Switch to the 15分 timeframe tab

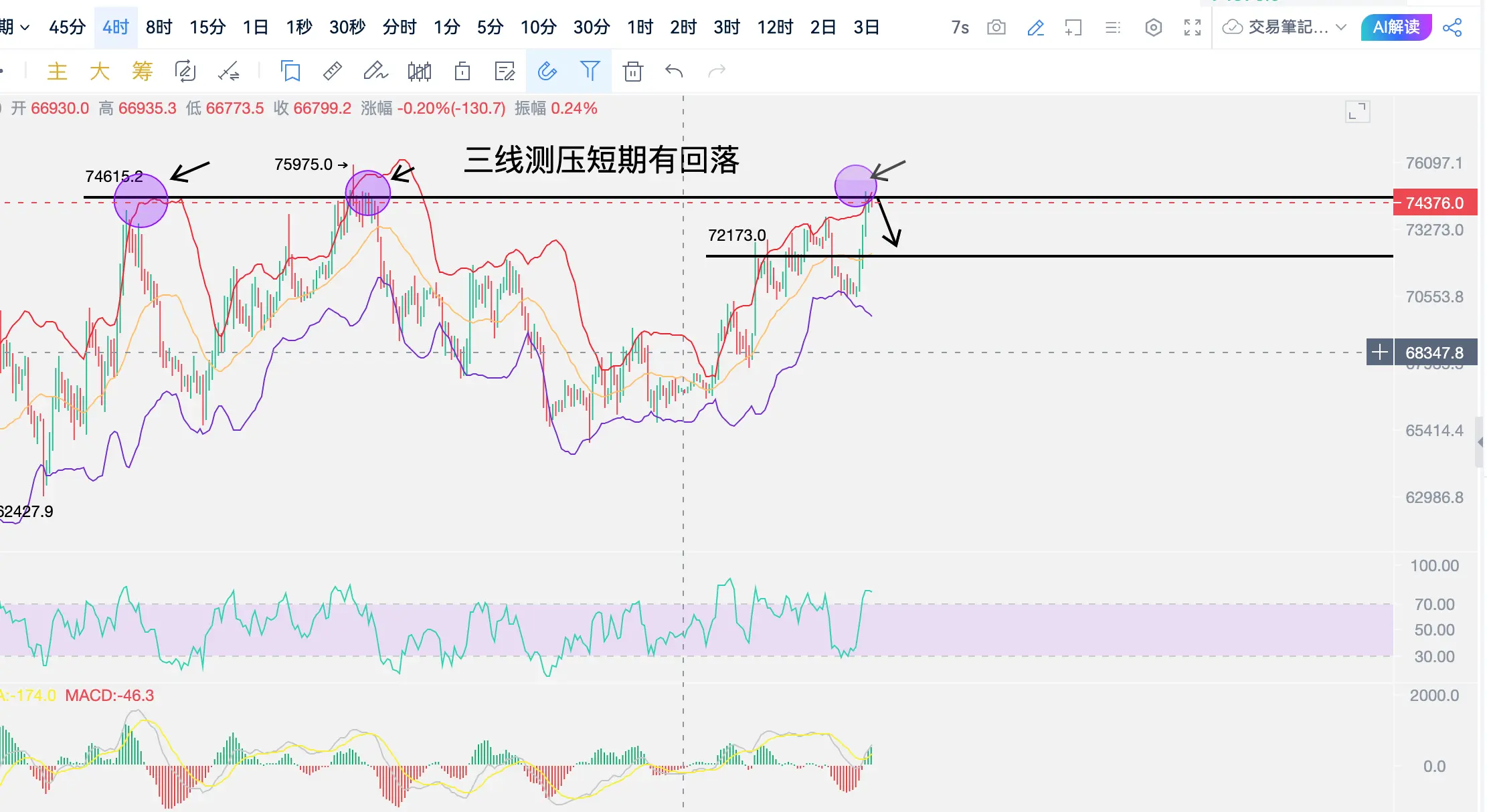(x=207, y=27)
